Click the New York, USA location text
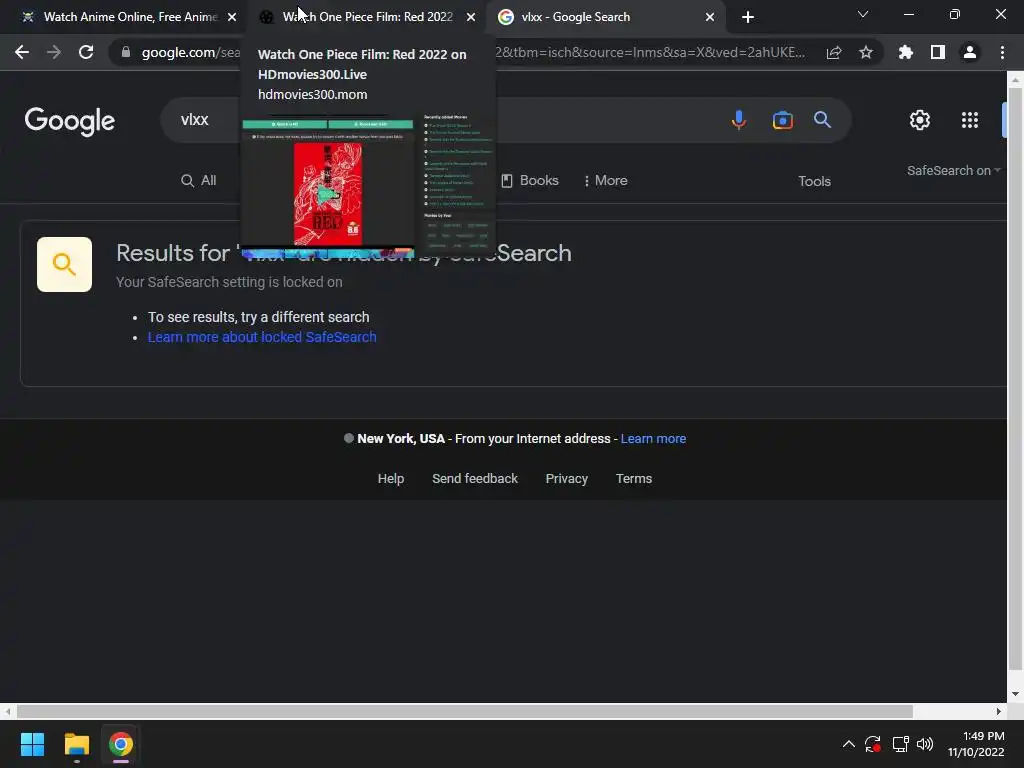1024x768 pixels. (401, 439)
